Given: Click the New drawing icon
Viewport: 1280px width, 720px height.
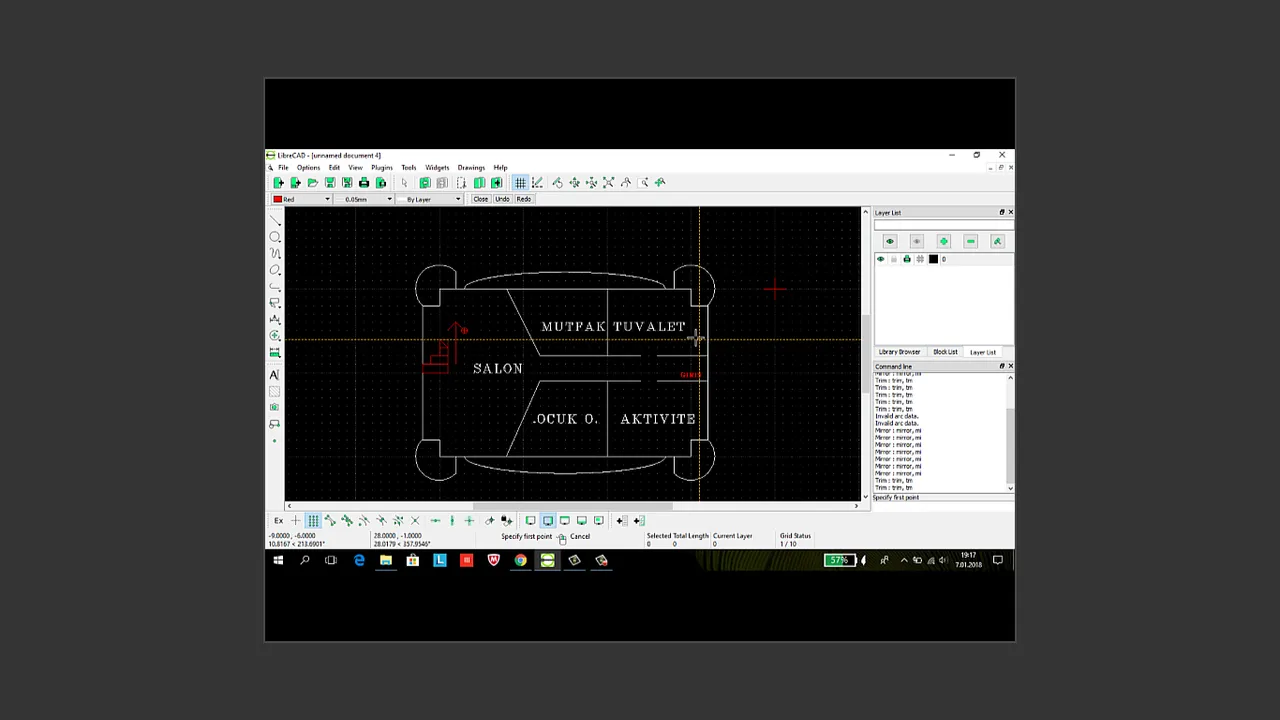Looking at the screenshot, I should pos(278,183).
